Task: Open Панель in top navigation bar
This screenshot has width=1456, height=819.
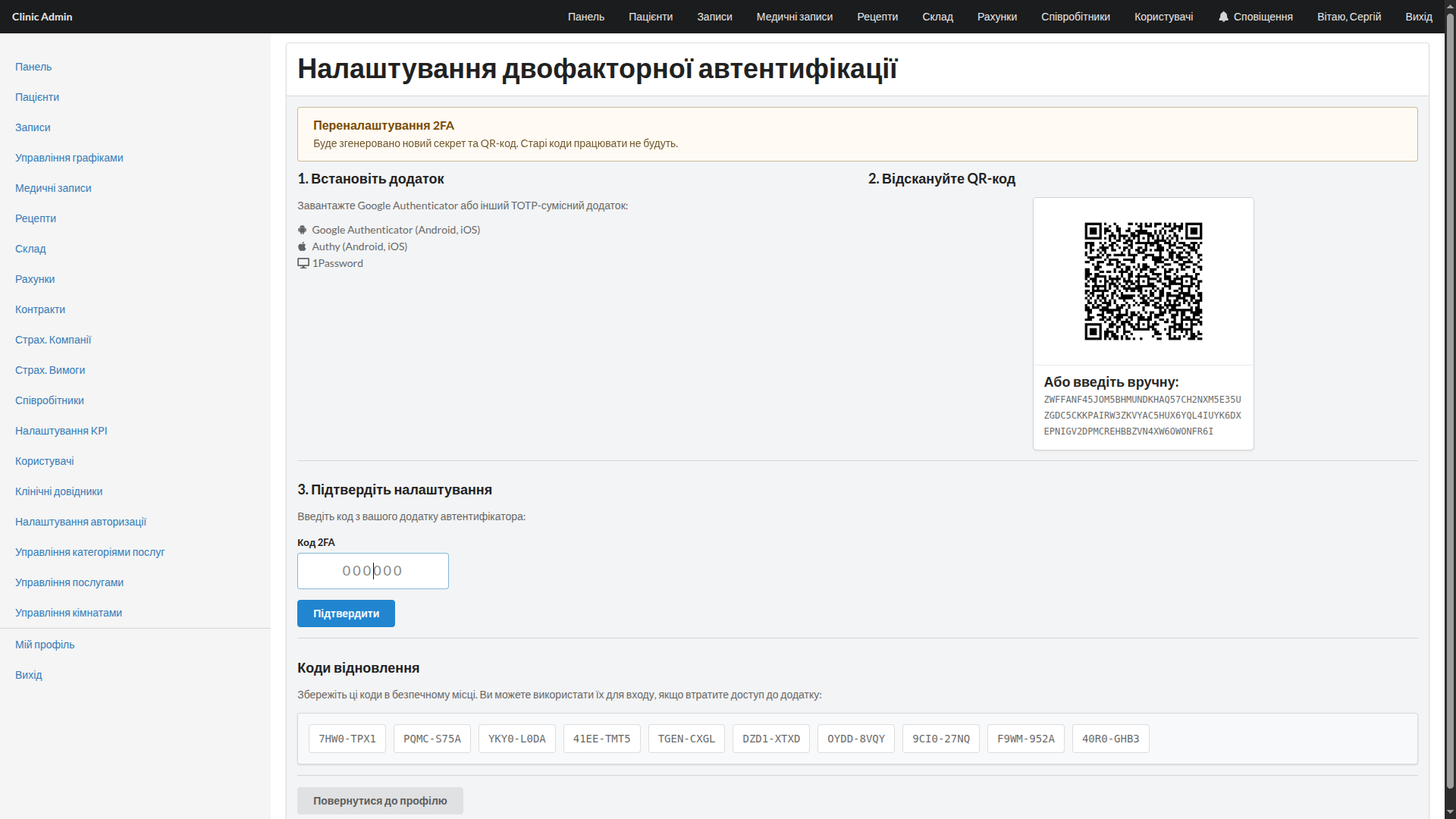Action: [x=586, y=17]
